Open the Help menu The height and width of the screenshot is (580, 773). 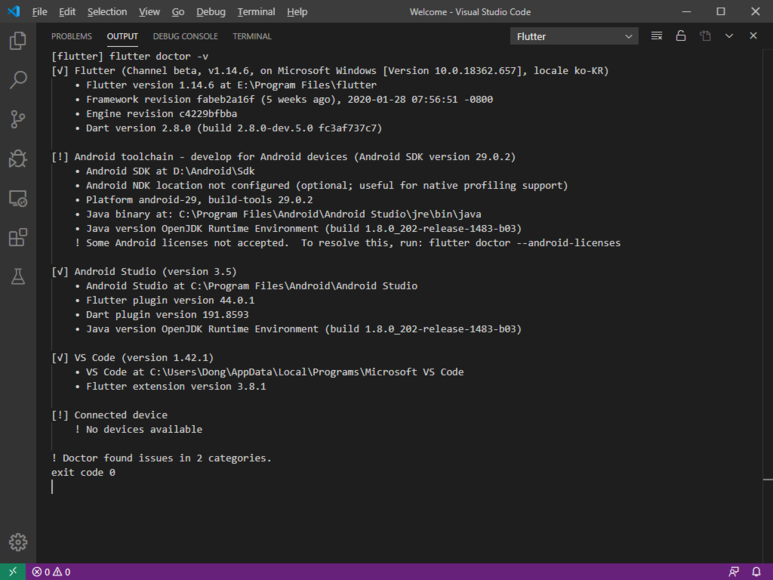click(x=297, y=12)
